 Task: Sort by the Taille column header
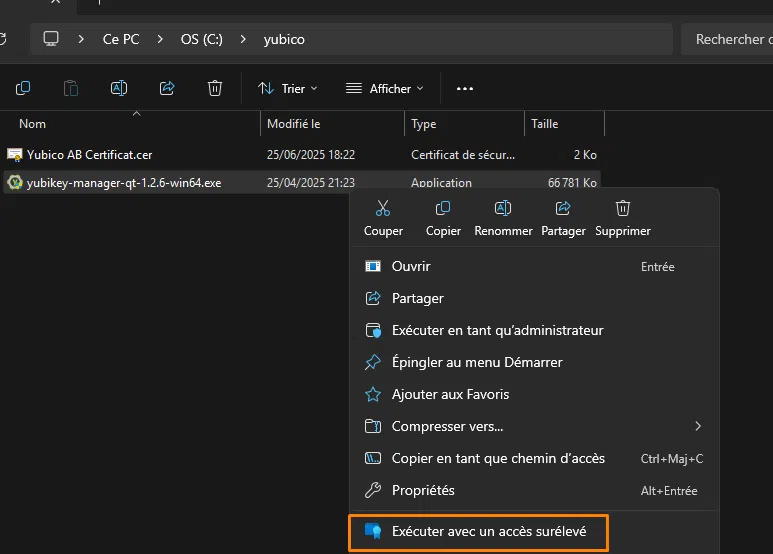564,124
